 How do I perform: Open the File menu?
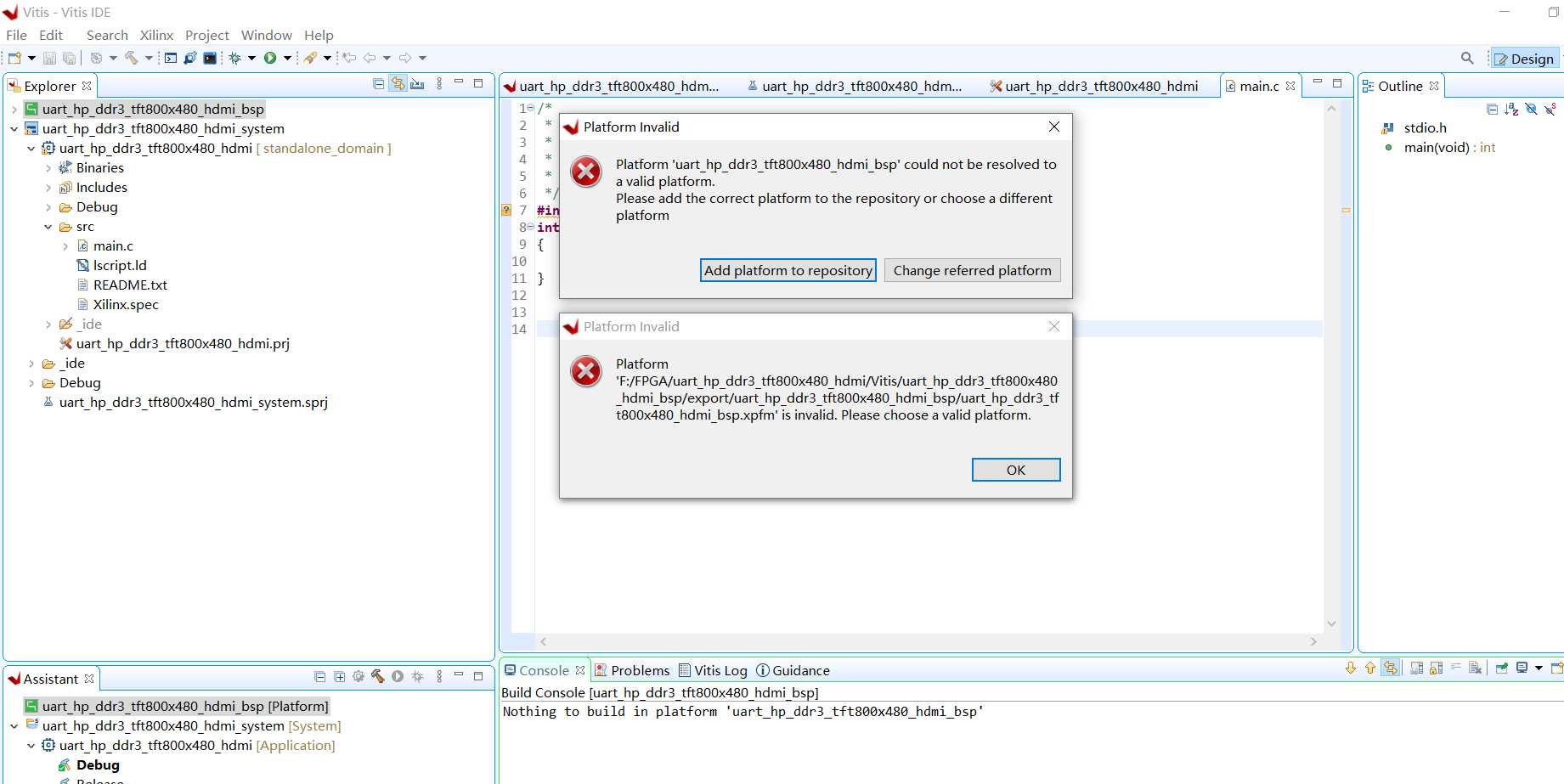[16, 35]
